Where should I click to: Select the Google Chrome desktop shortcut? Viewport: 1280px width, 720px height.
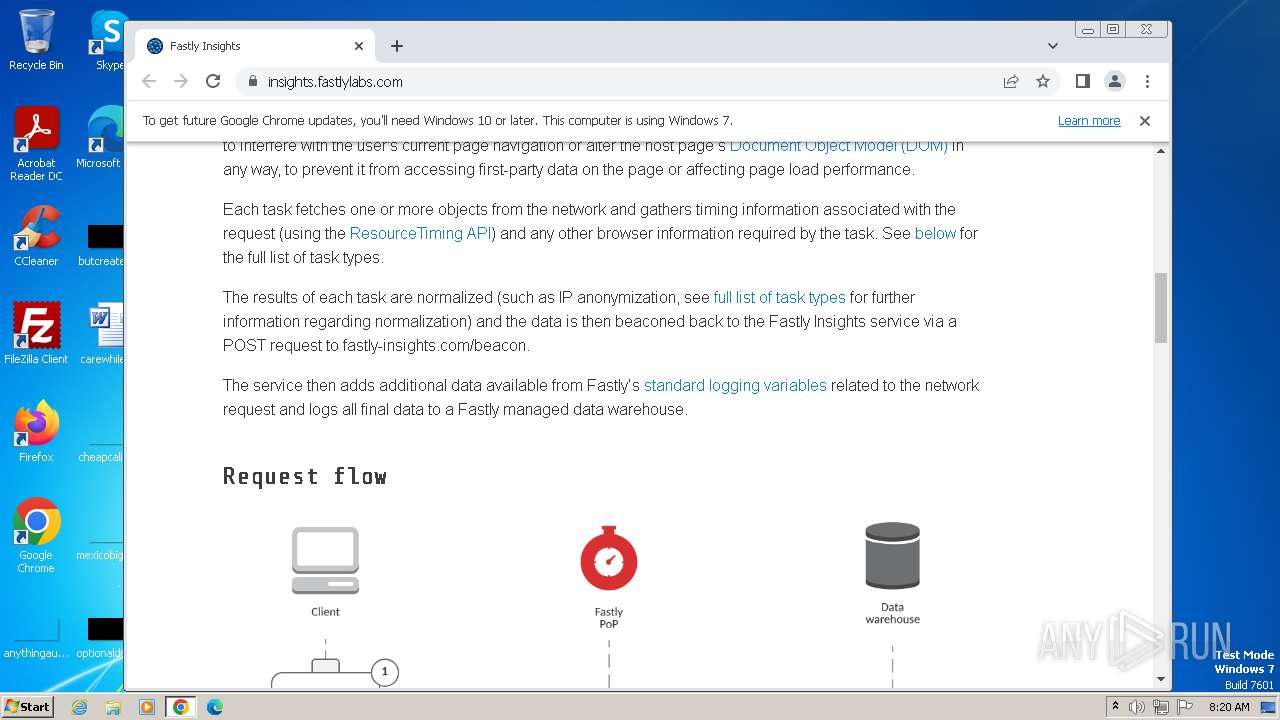point(36,536)
